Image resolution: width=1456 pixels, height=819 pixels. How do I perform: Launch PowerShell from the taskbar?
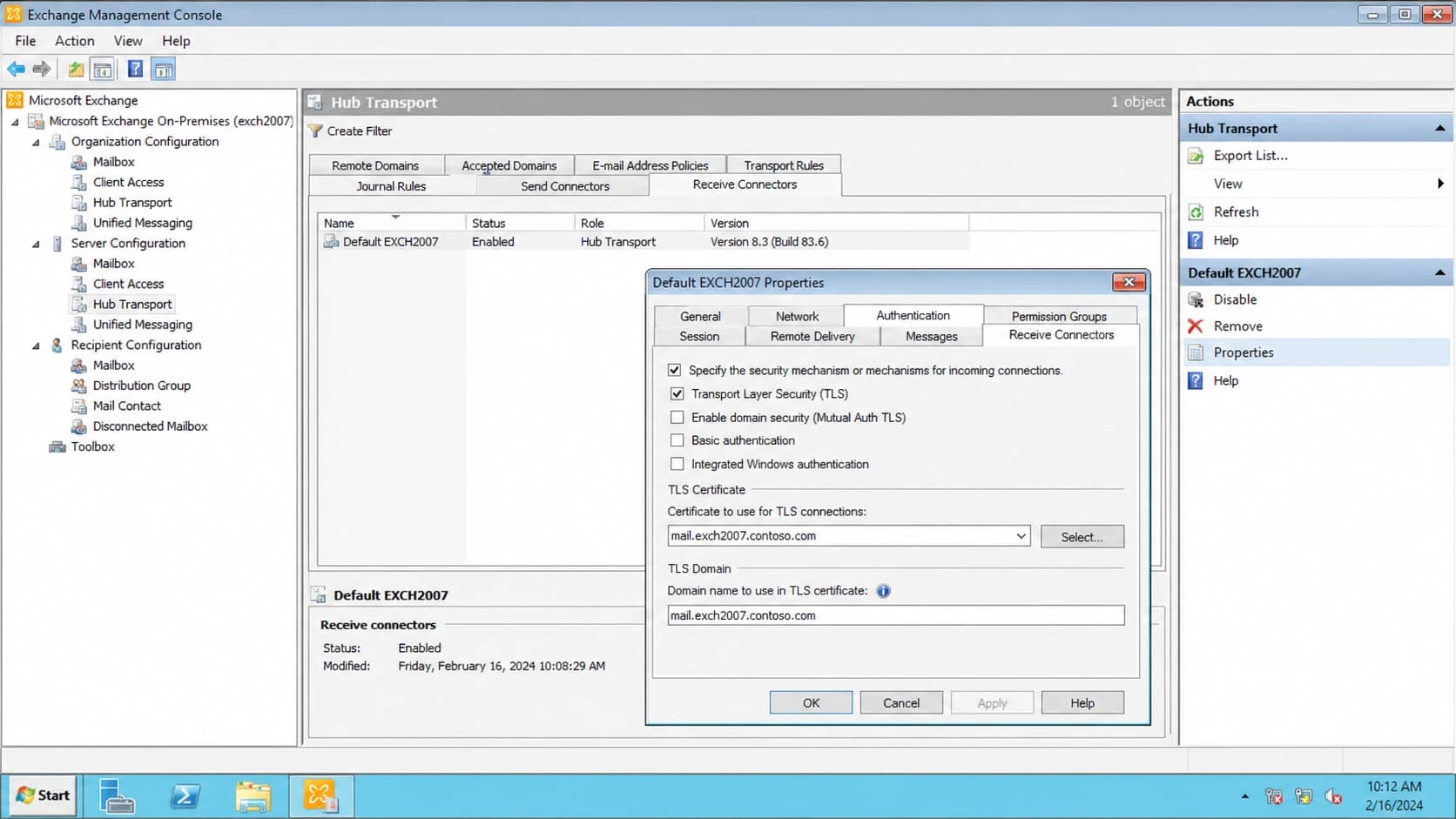click(x=185, y=796)
